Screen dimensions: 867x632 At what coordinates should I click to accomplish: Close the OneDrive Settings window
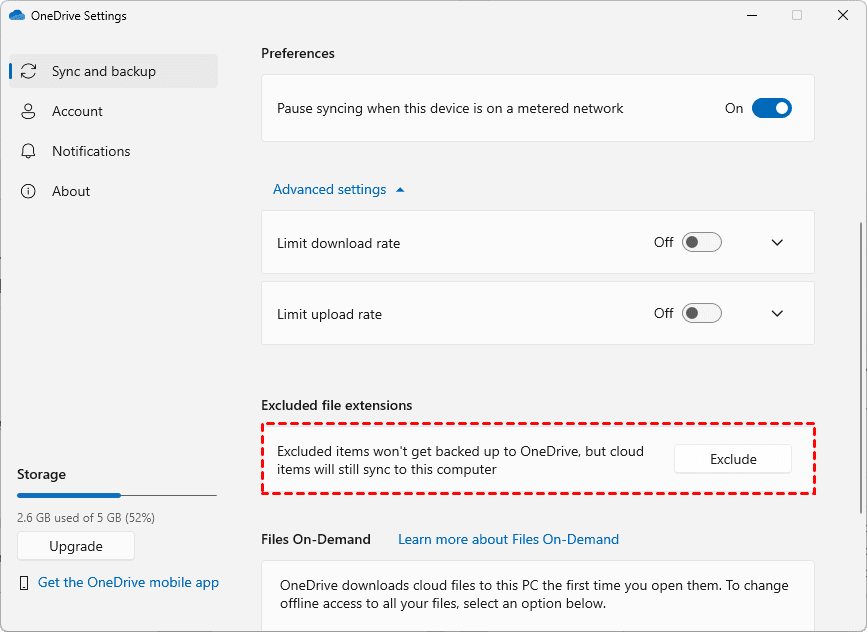[843, 16]
